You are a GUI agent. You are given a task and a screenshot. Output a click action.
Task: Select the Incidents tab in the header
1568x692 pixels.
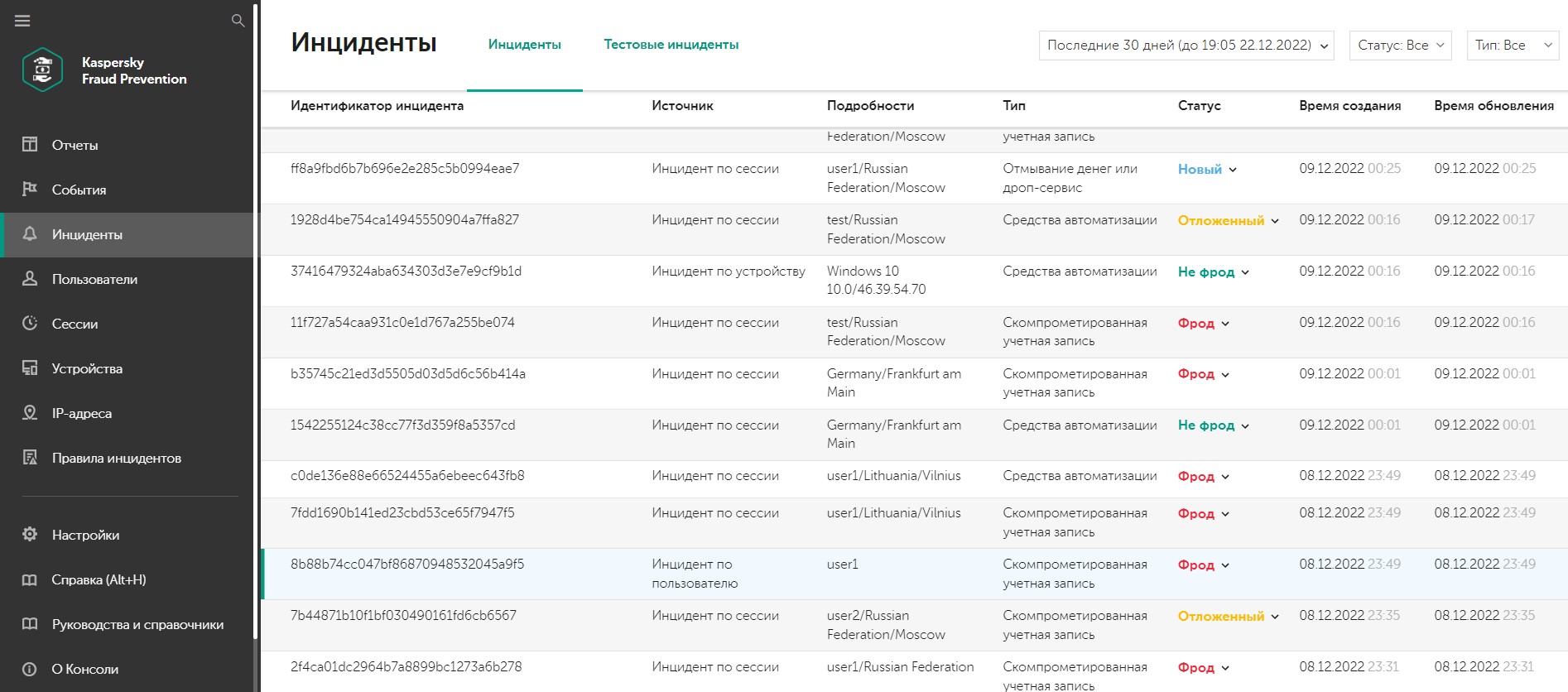click(x=524, y=45)
